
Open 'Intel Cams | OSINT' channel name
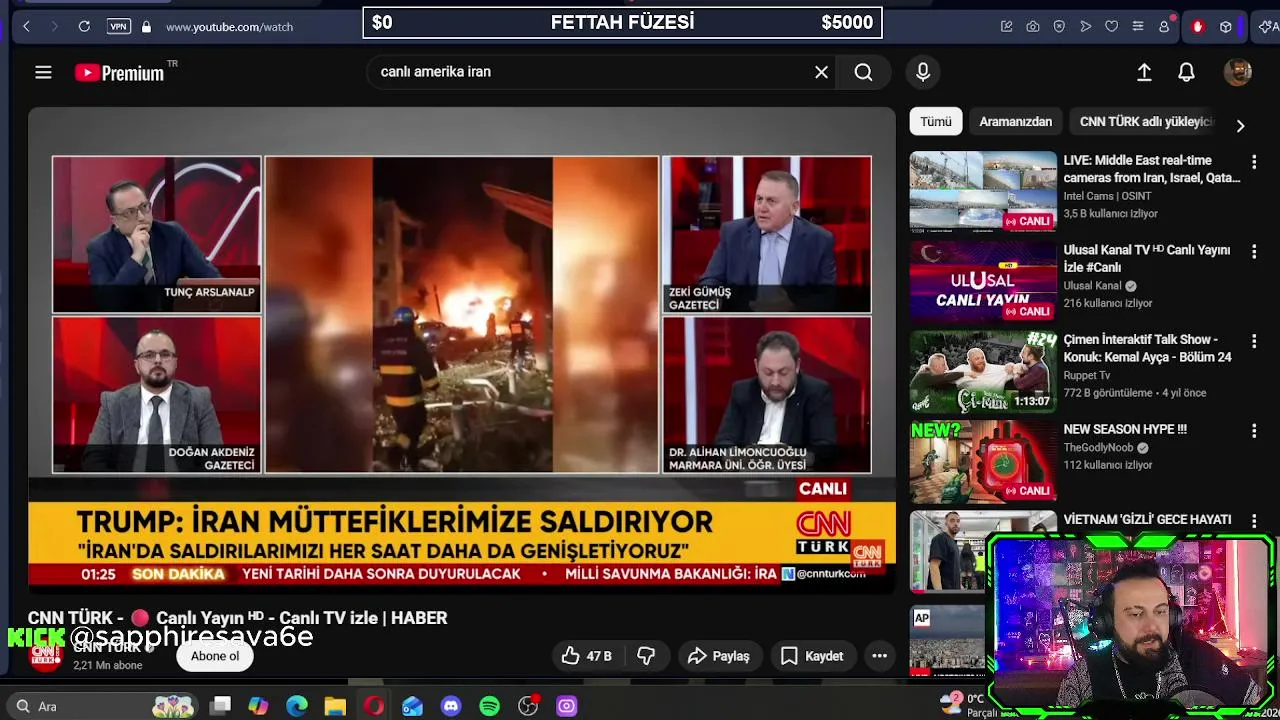1109,196
